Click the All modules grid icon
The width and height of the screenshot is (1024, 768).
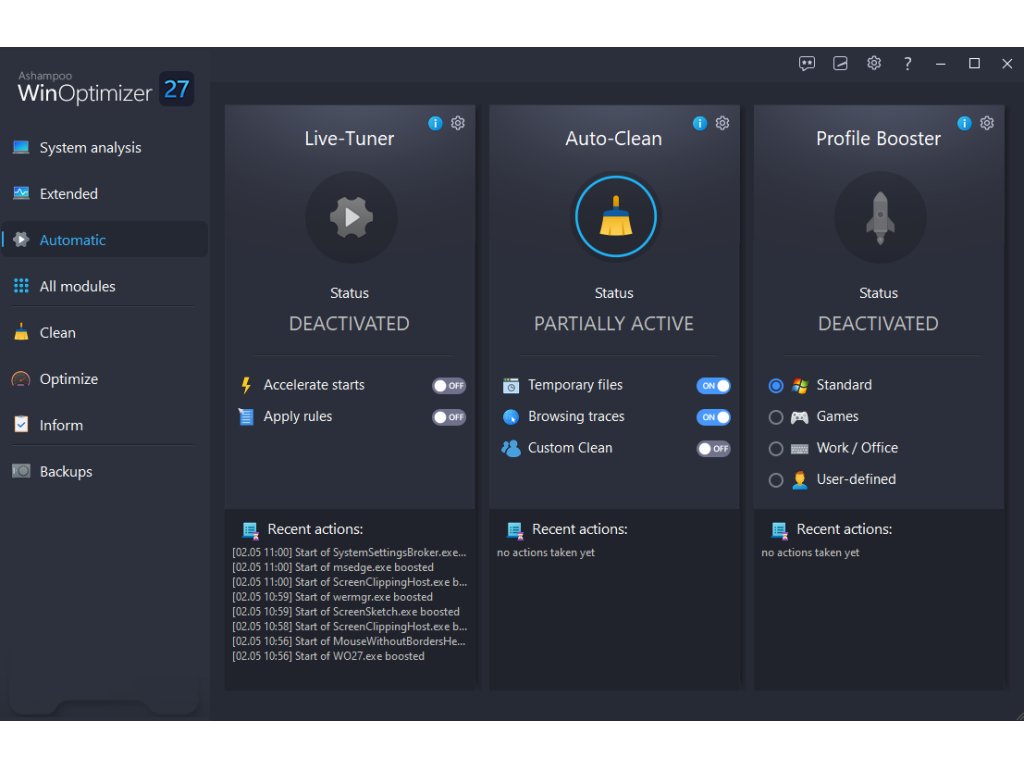(21, 286)
